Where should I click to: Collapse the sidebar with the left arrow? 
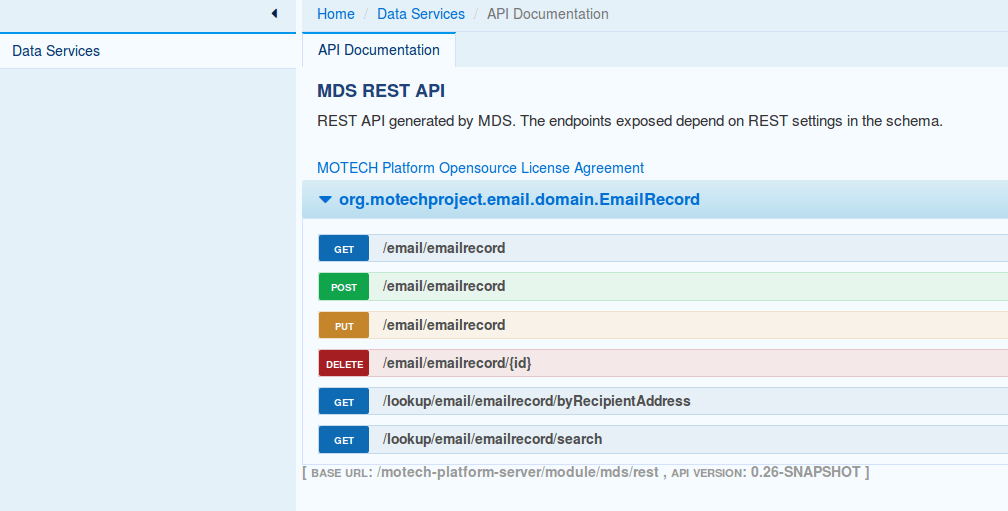274,13
